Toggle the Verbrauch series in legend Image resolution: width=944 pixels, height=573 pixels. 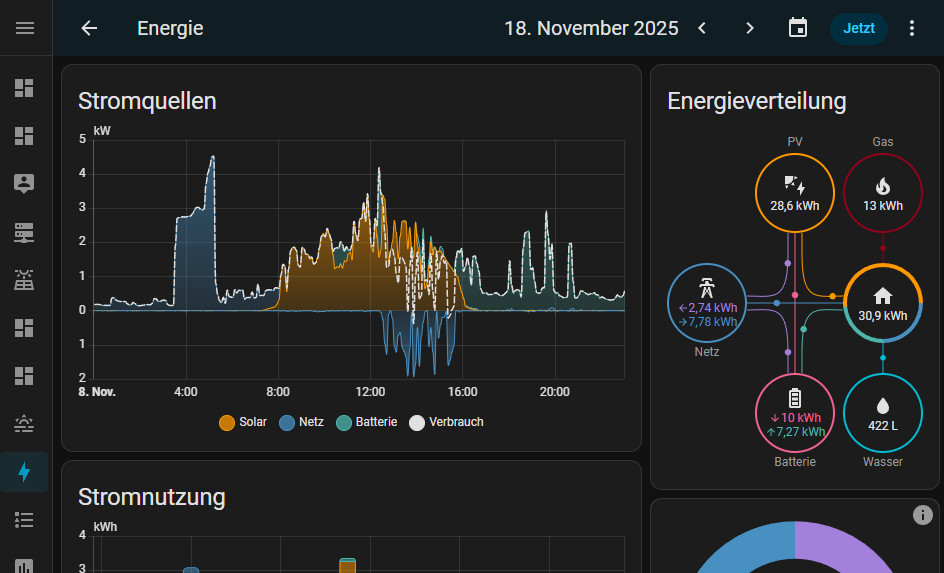pos(447,422)
